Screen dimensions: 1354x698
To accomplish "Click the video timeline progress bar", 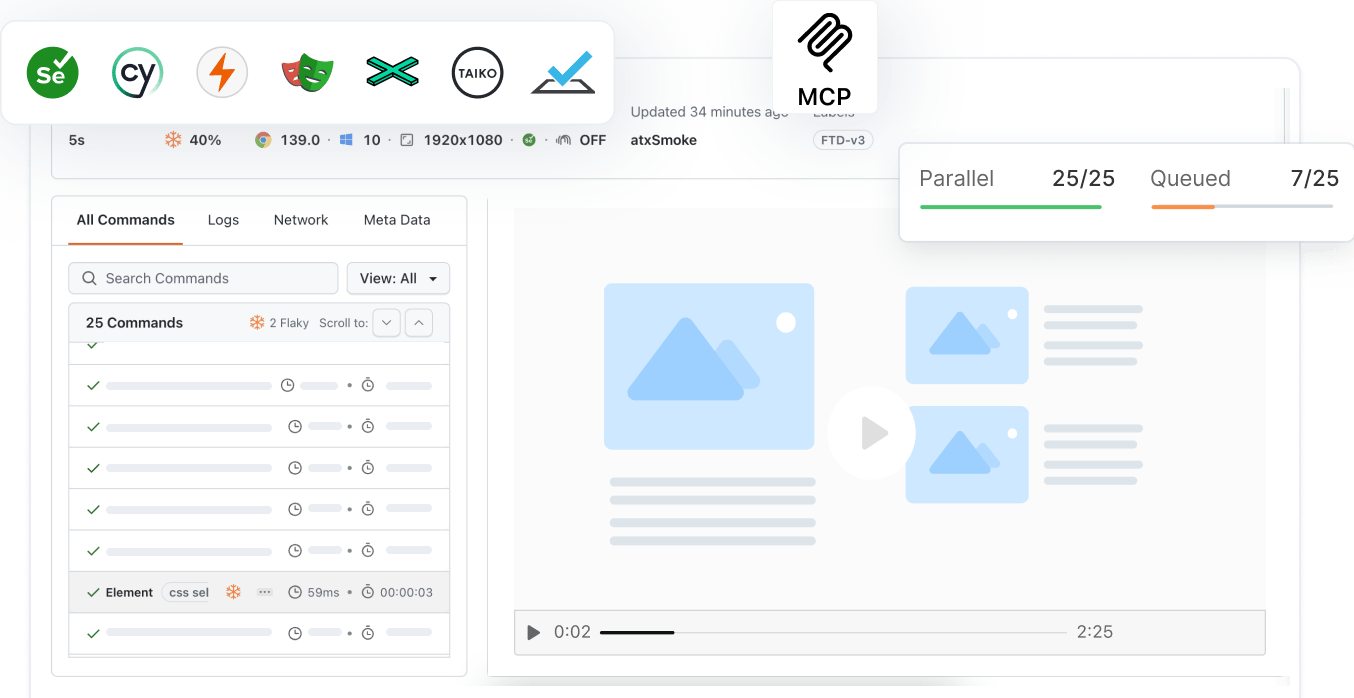I will pos(832,632).
